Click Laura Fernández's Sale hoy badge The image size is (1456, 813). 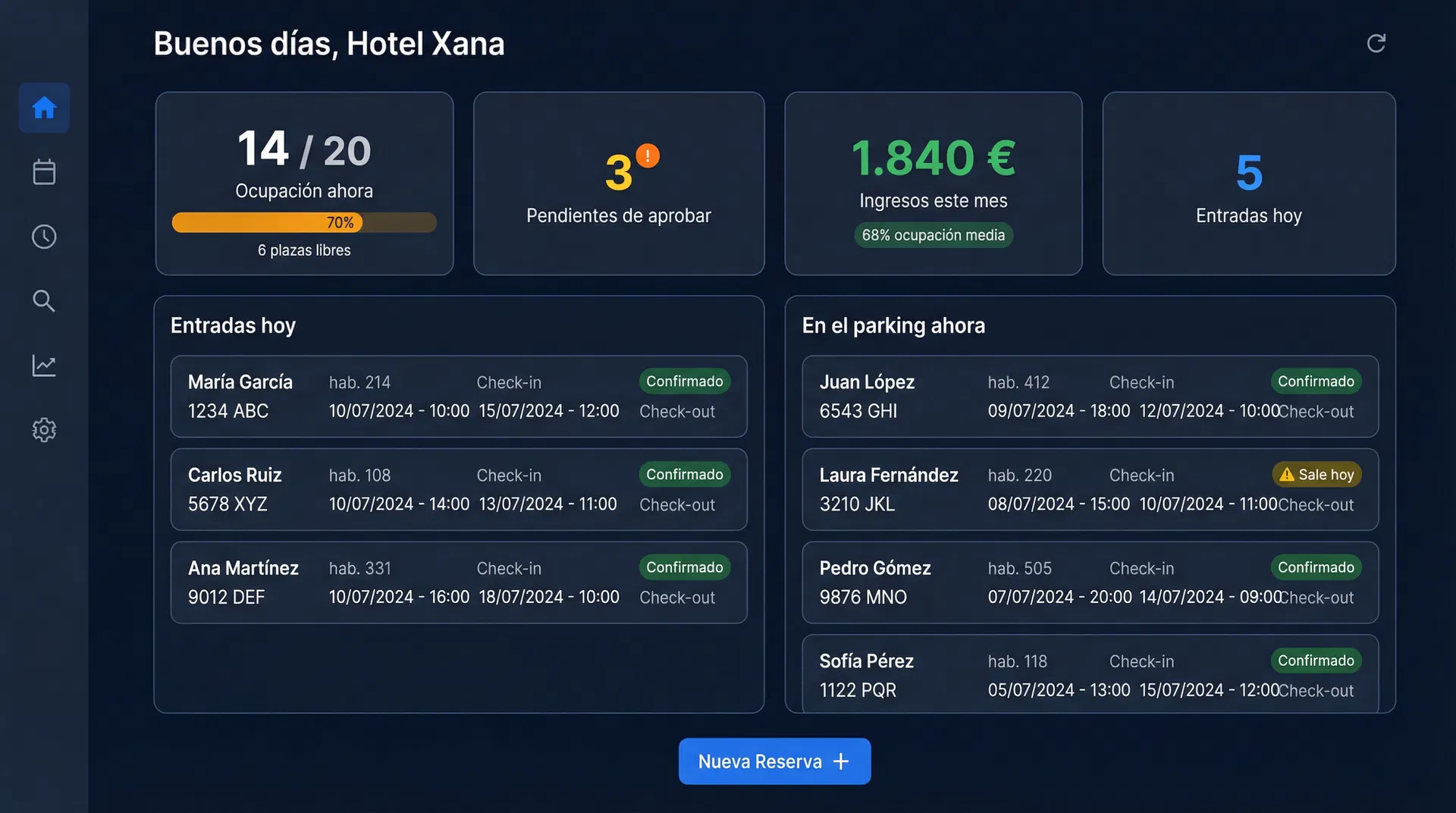[x=1316, y=475]
